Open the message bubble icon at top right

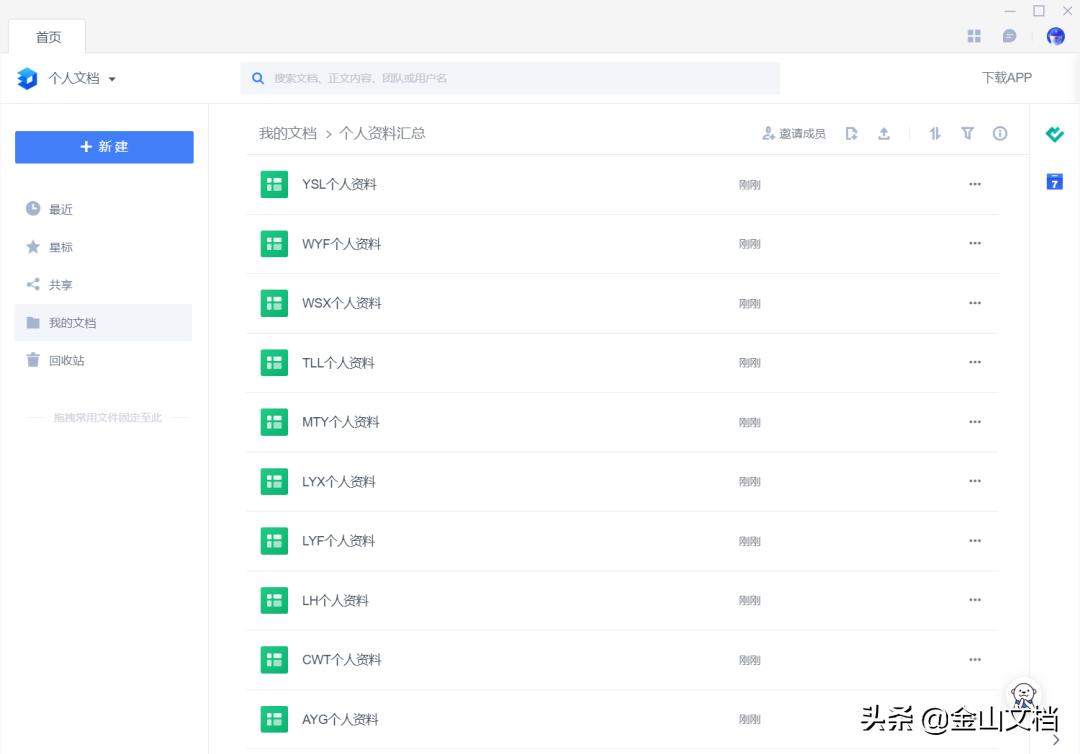tap(1009, 35)
